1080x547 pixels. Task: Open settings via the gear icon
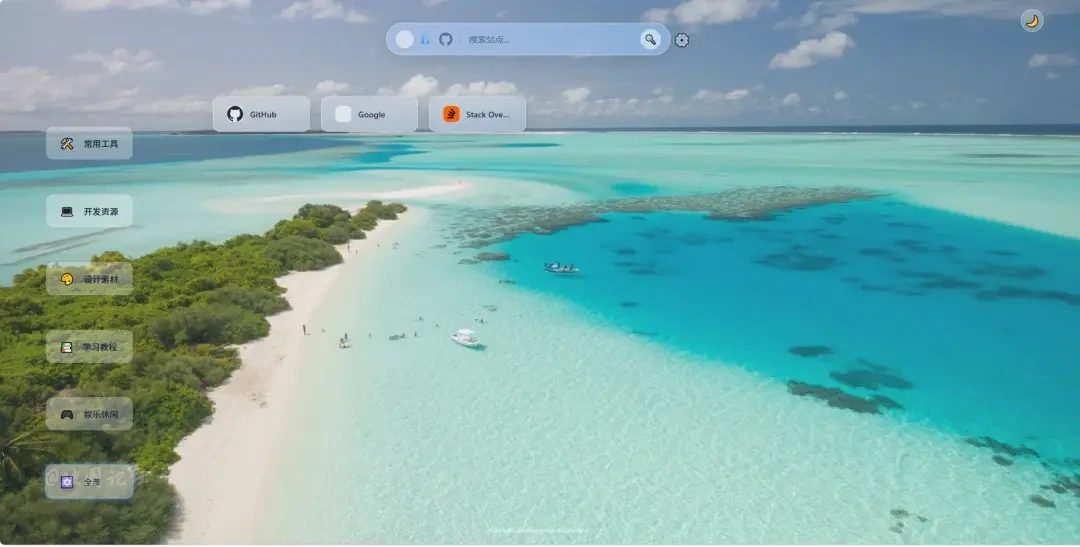click(x=682, y=40)
